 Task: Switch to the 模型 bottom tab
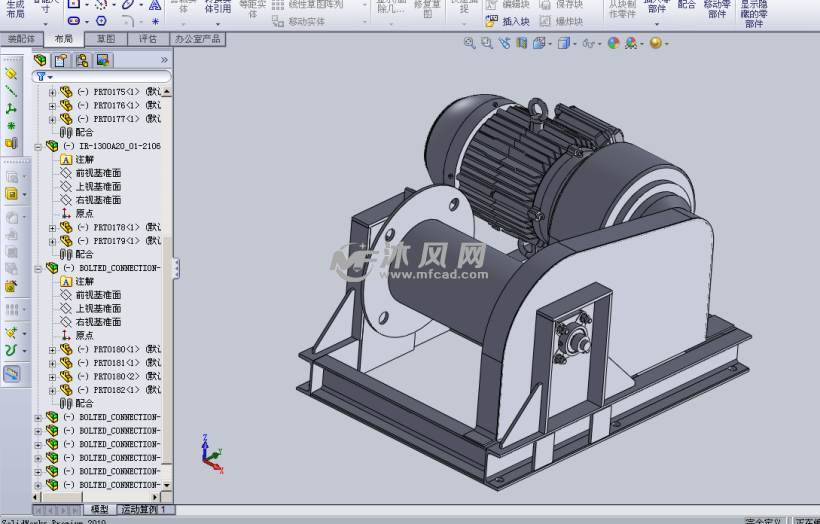pos(99,509)
